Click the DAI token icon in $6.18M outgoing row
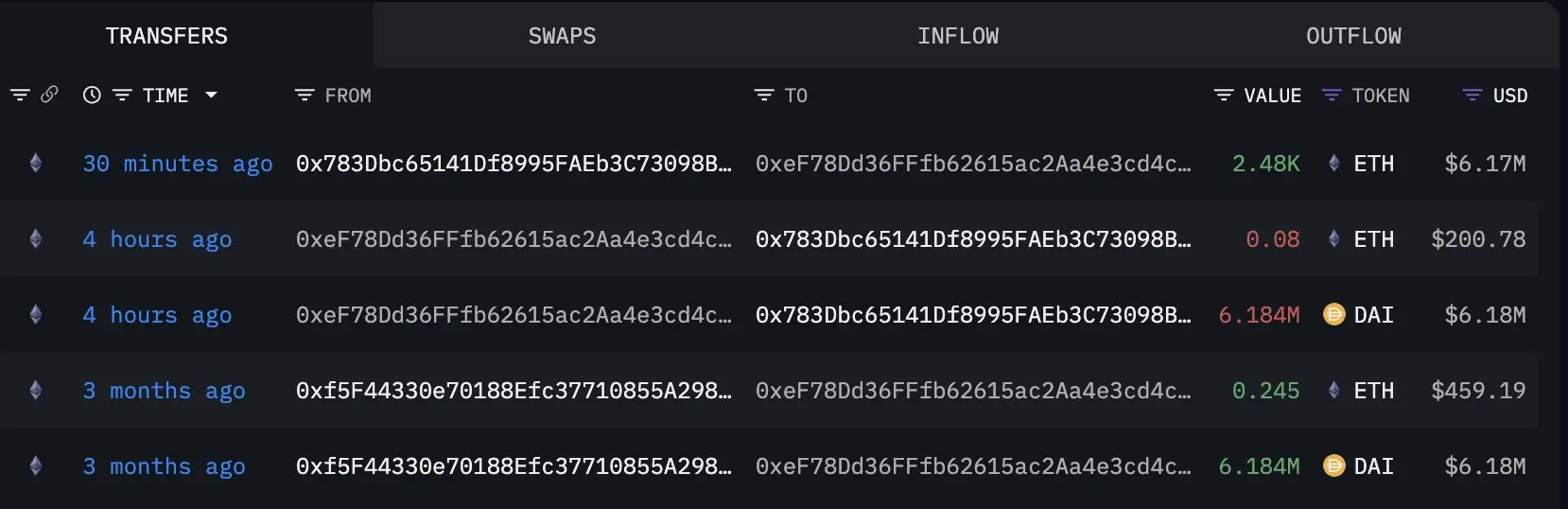Screen dimensions: 1568x509 1333,314
